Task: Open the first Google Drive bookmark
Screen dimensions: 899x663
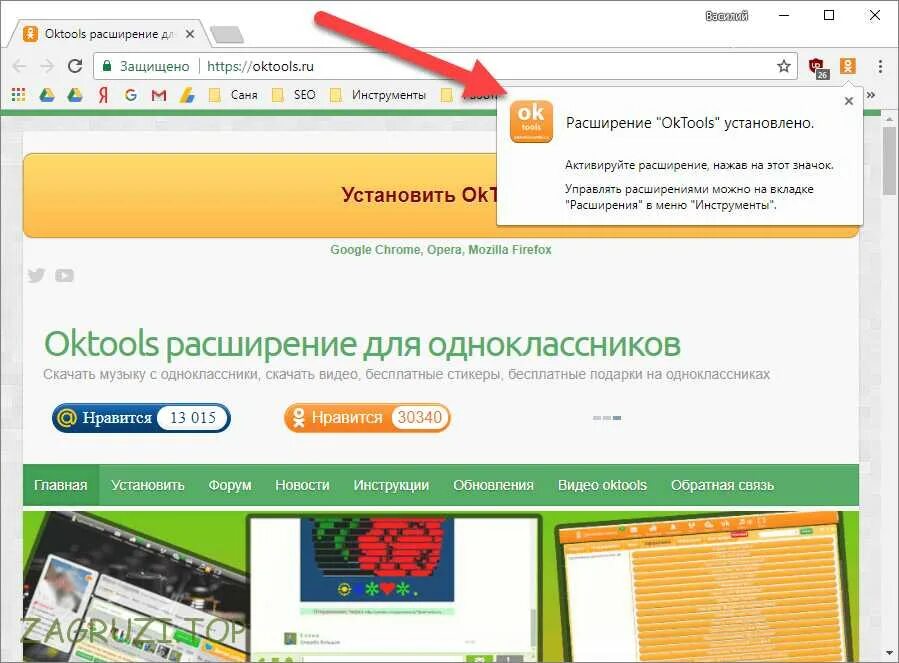Action: point(47,95)
